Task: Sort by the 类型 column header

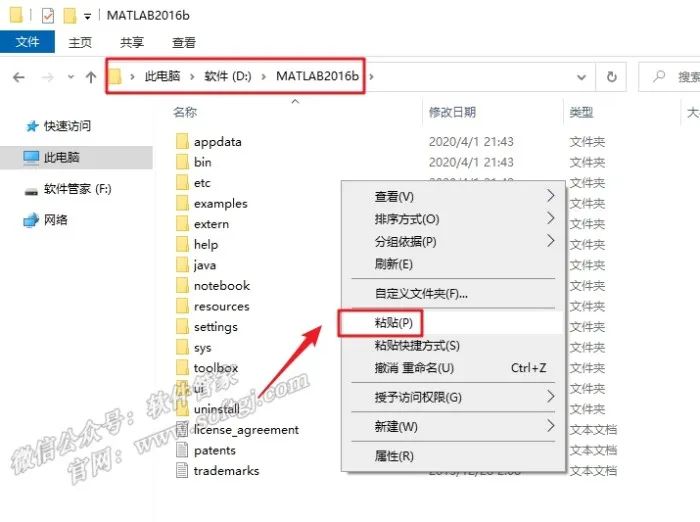Action: coord(581,112)
